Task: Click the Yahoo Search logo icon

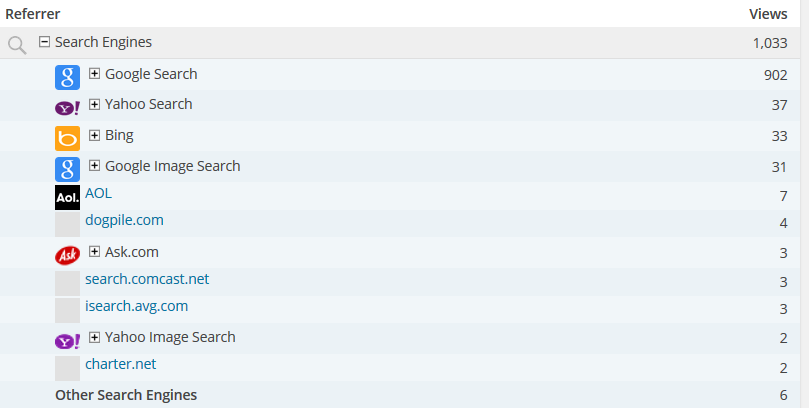Action: tap(67, 108)
